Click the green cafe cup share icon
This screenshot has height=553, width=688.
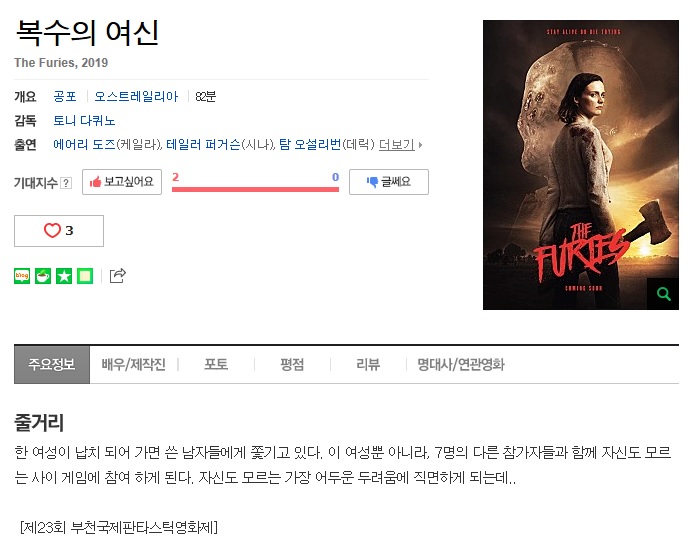click(43, 276)
